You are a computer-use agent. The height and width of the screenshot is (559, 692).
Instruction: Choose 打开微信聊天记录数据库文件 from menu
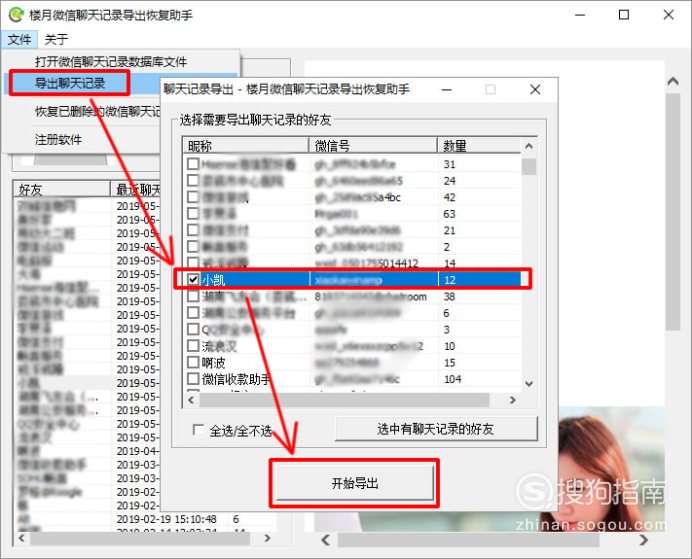[x=111, y=62]
